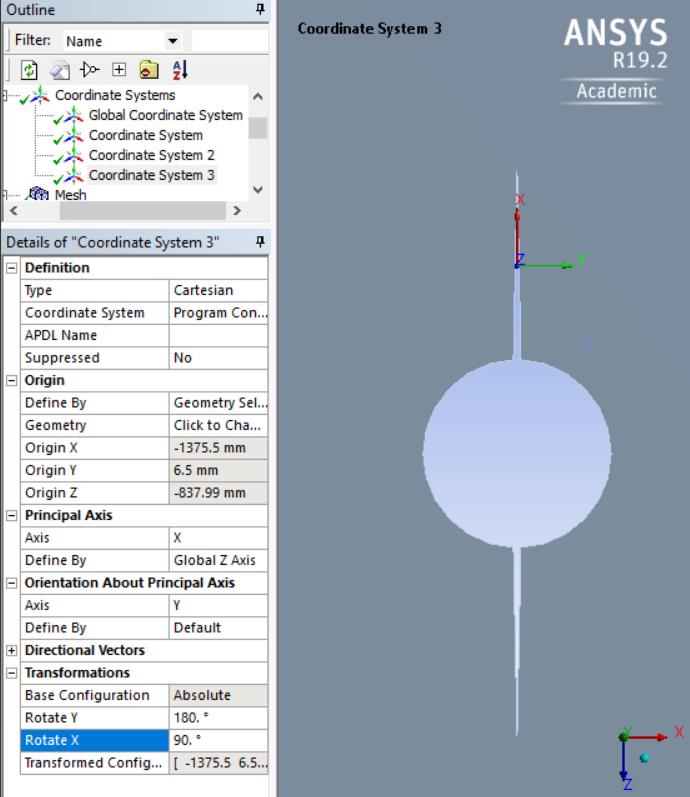This screenshot has width=690, height=797.
Task: Pin the Details panel
Action: [260, 241]
